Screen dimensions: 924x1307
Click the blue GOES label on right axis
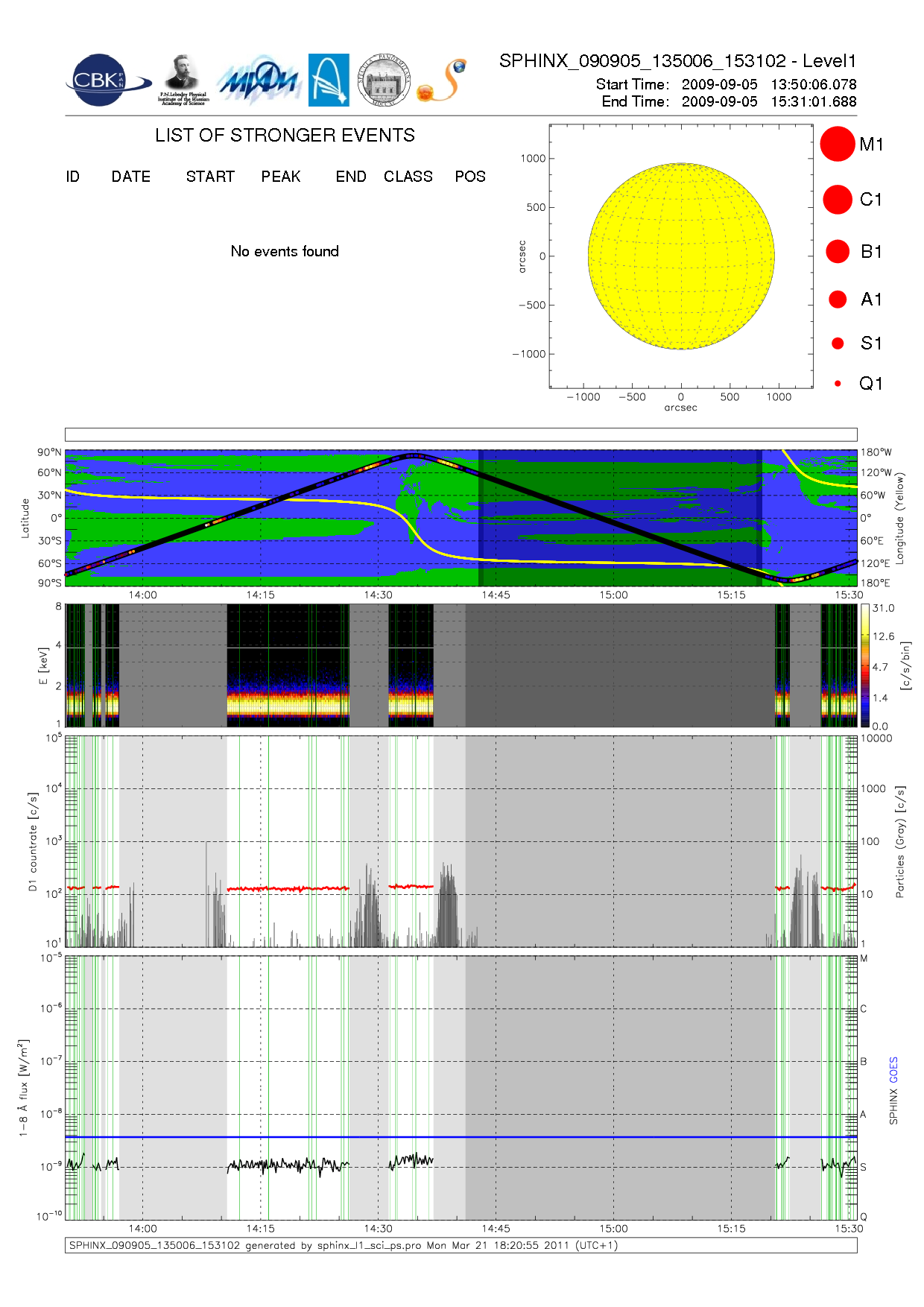pyautogui.click(x=893, y=1069)
